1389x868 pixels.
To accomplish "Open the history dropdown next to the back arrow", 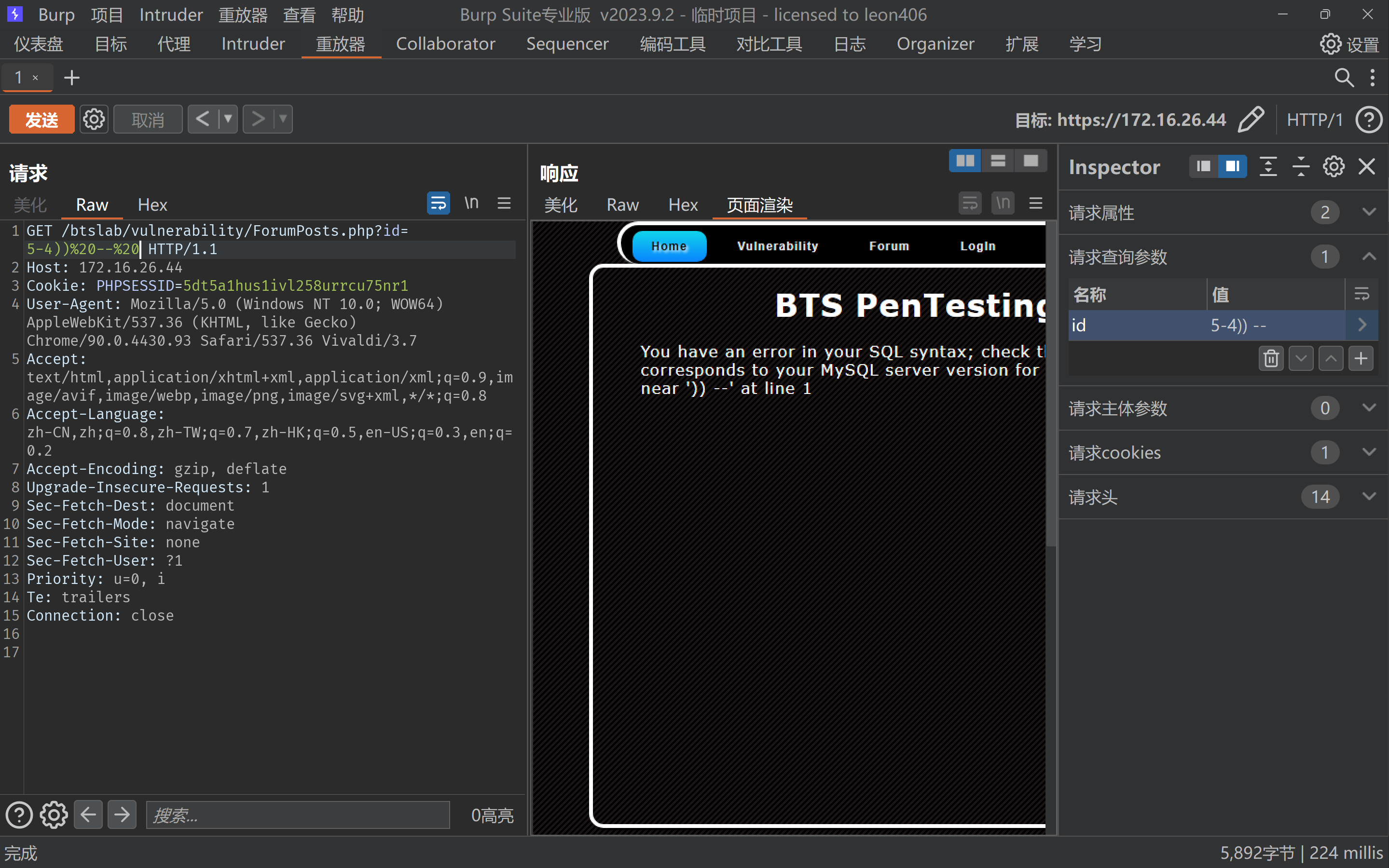I will [x=228, y=120].
